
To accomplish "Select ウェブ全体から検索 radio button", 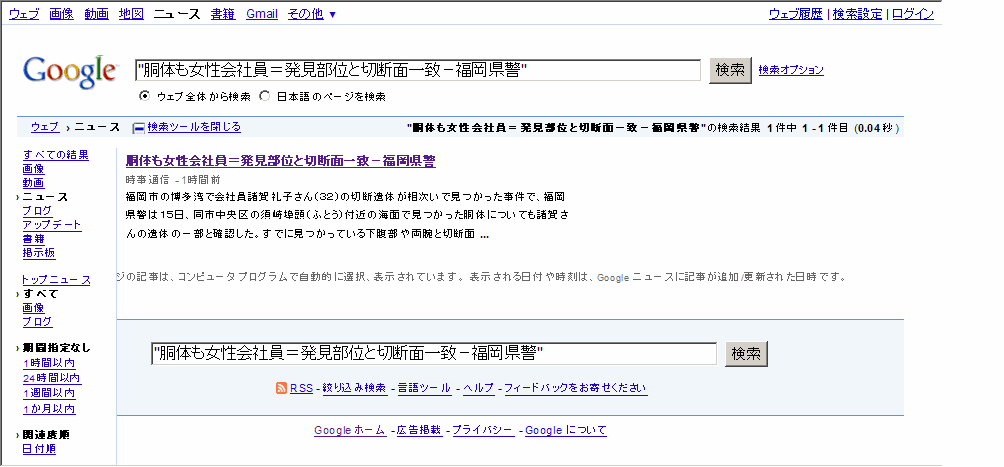I will tap(144, 96).
